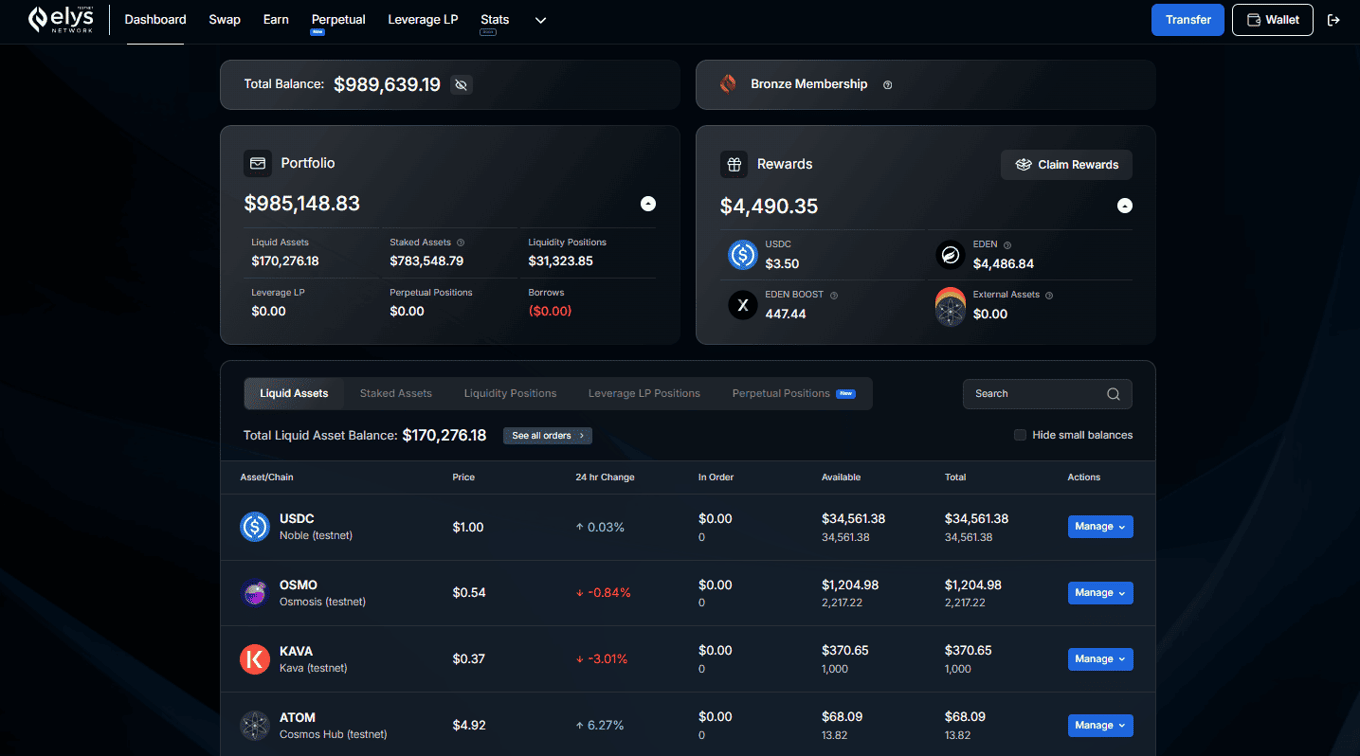Click the $4,490.35 rewards total
The image size is (1360, 756).
pos(769,206)
